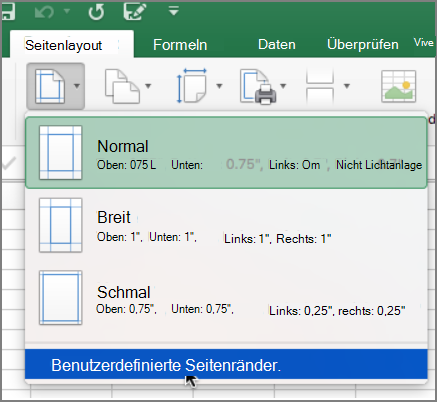Click the page Size icon
The width and height of the screenshot is (437, 402).
coord(192,86)
